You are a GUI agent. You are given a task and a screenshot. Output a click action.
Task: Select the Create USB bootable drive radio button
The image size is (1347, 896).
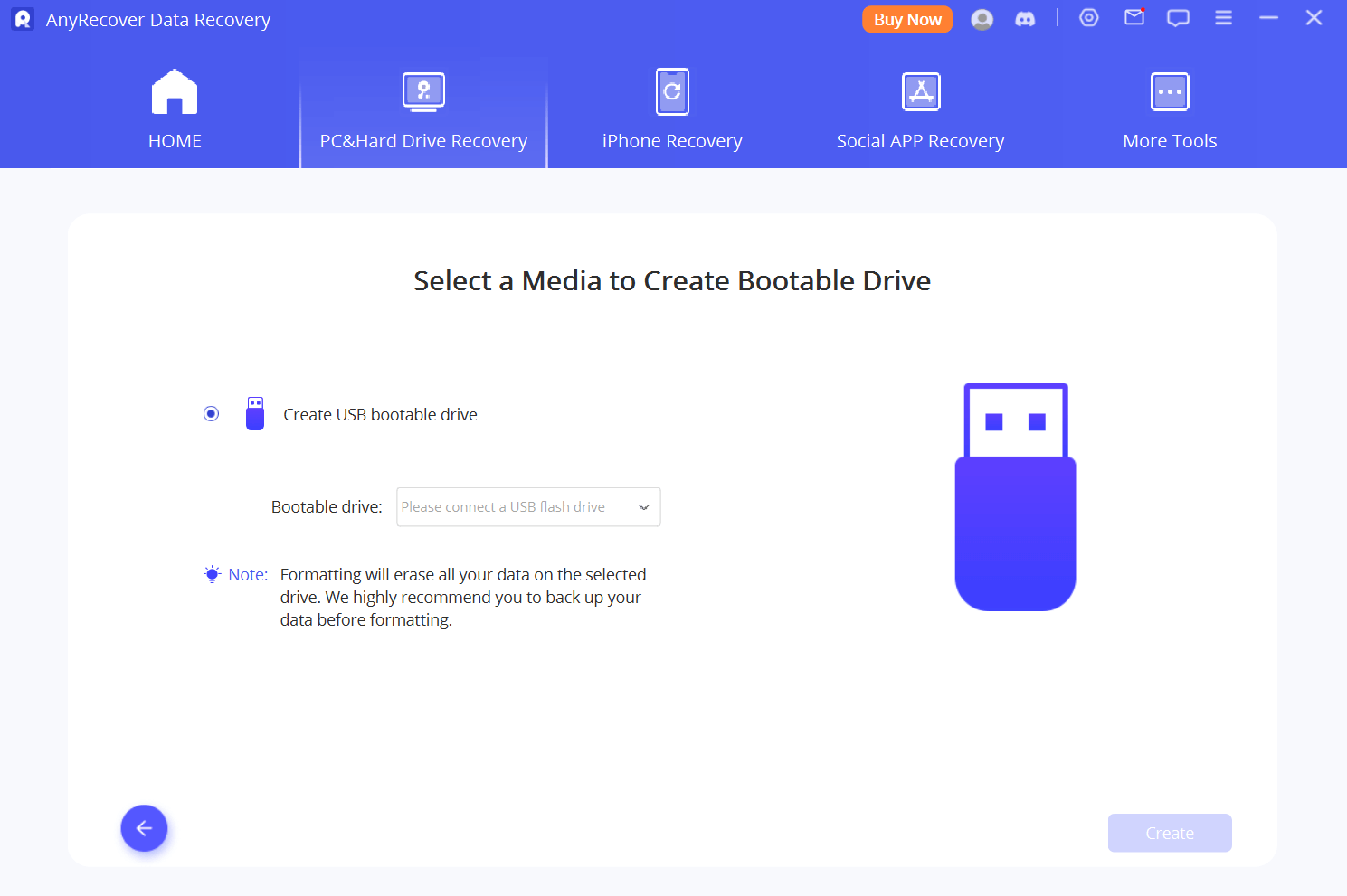pyautogui.click(x=212, y=414)
